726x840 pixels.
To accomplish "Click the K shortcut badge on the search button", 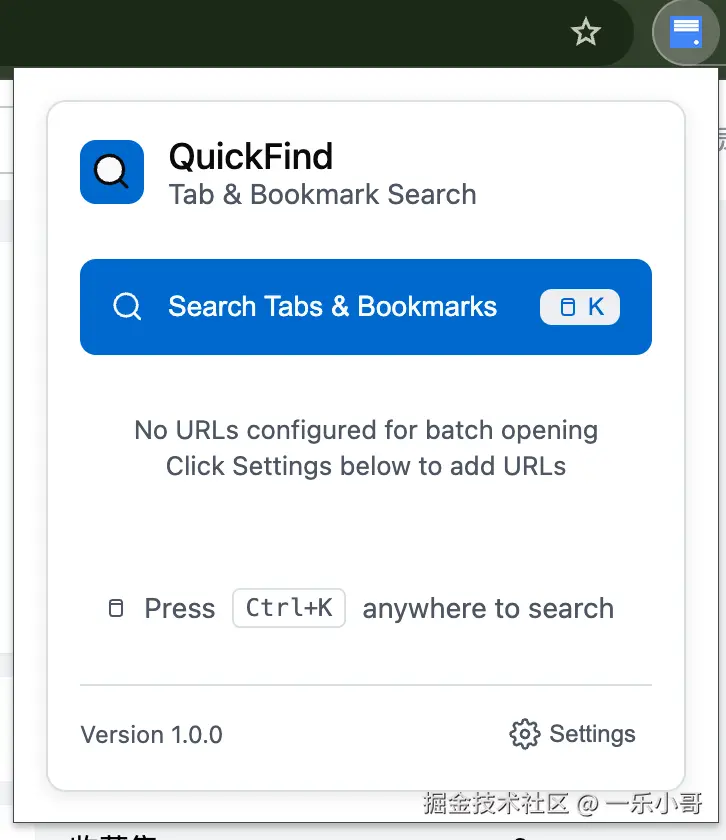I will pos(580,307).
